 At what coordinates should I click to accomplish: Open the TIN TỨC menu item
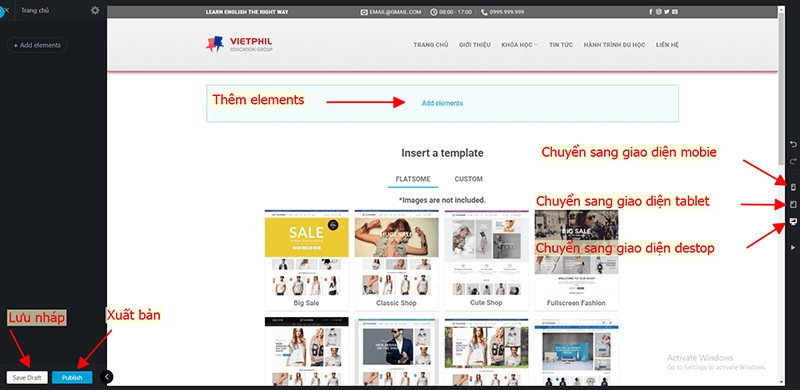tap(561, 45)
